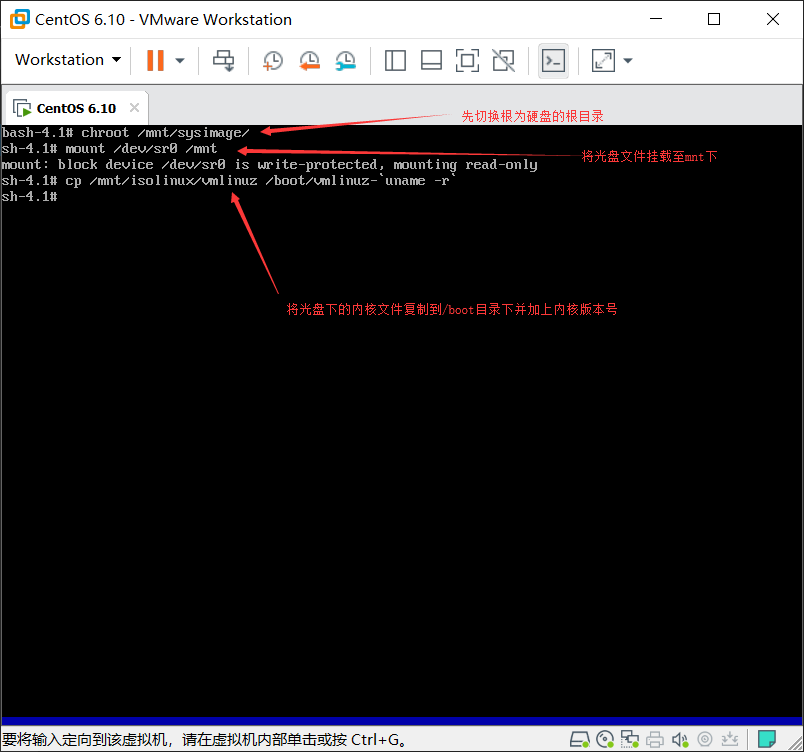Expand the power options dropdown arrow
The image size is (804, 752).
pyautogui.click(x=179, y=60)
